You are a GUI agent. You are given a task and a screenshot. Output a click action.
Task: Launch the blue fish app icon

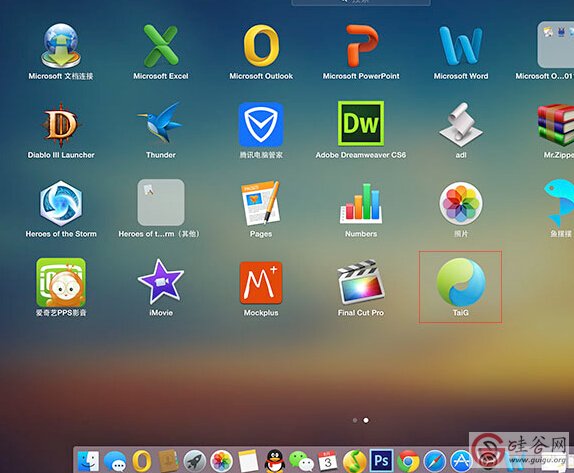pyautogui.click(x=559, y=202)
